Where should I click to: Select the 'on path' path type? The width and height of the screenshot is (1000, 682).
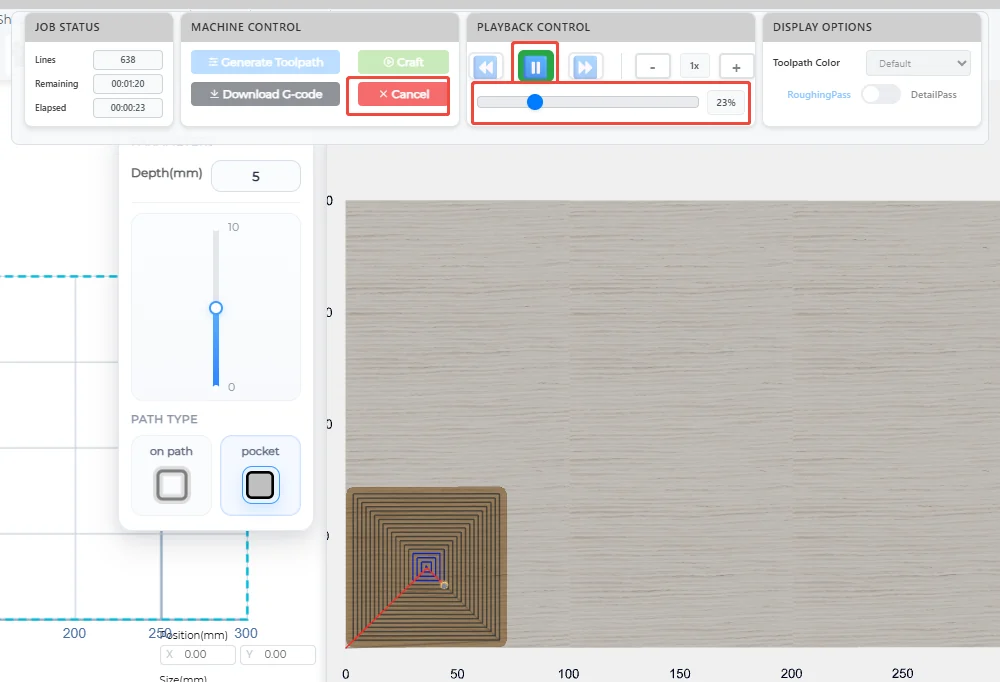coord(171,475)
